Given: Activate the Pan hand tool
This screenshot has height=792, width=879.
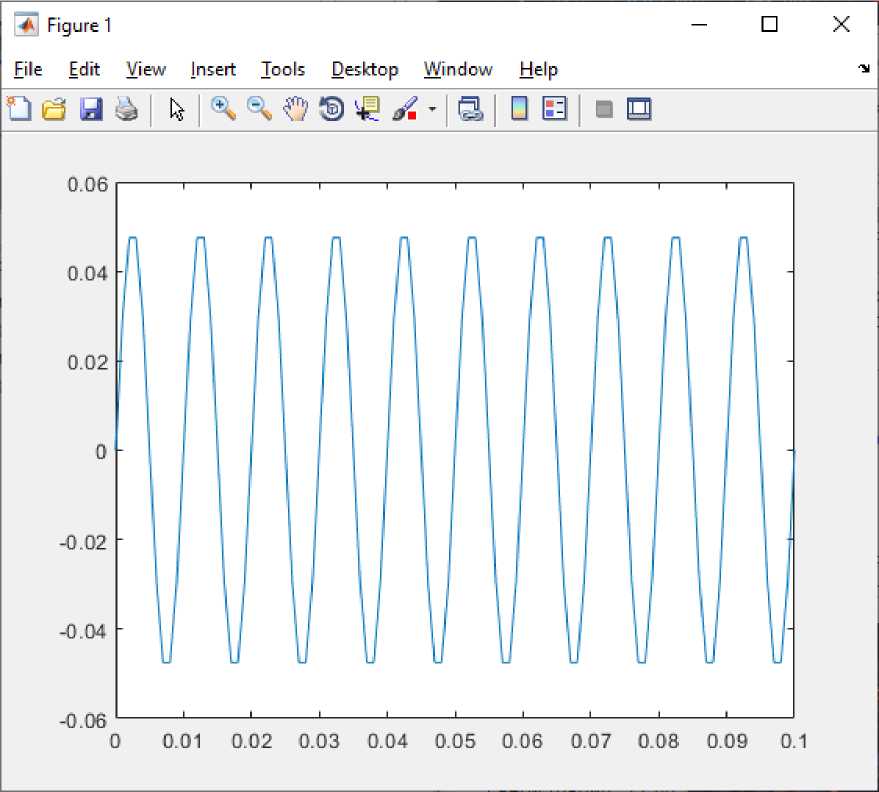Looking at the screenshot, I should point(295,109).
